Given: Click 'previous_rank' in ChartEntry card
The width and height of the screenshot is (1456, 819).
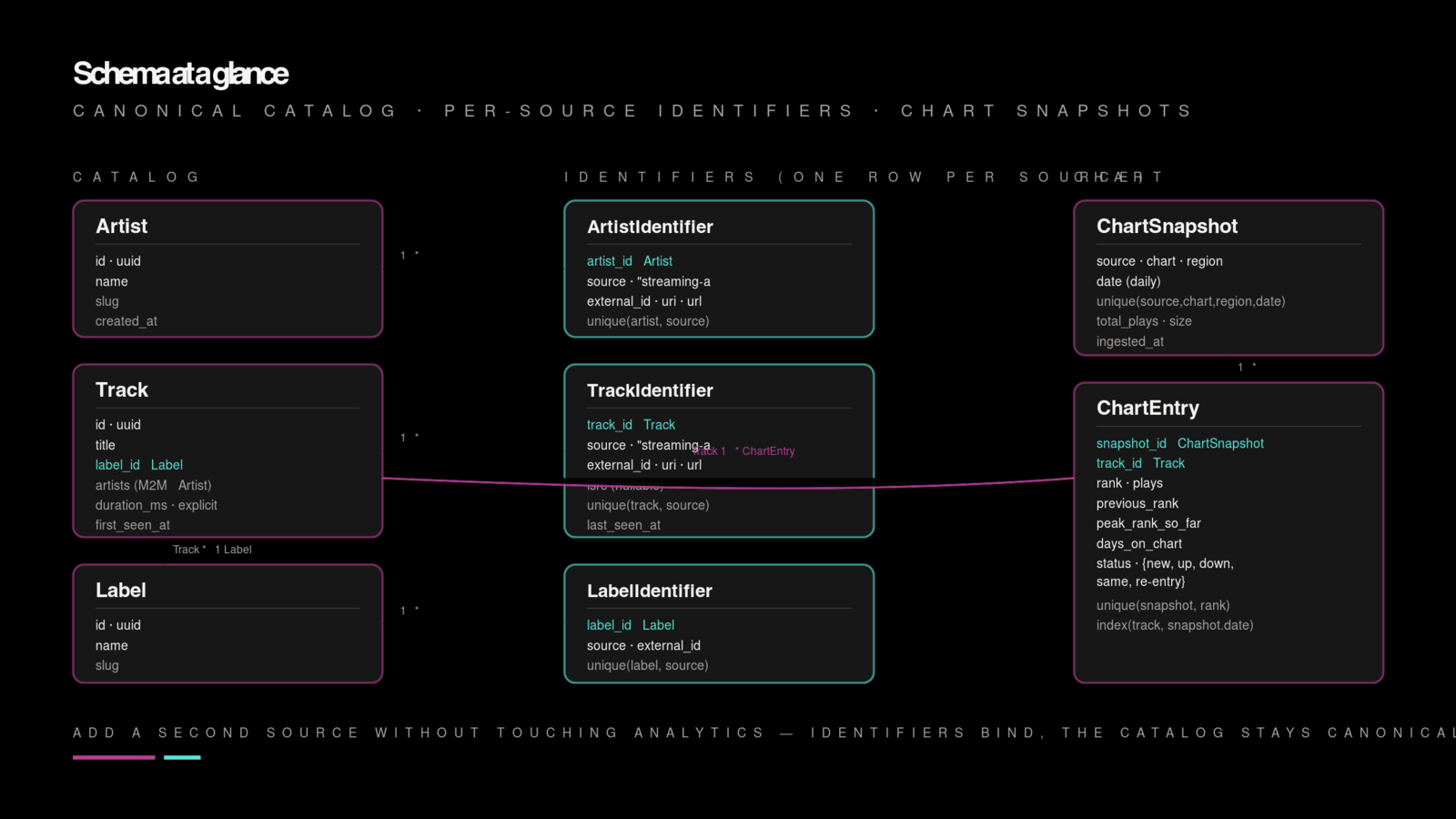Looking at the screenshot, I should pyautogui.click(x=1137, y=503).
